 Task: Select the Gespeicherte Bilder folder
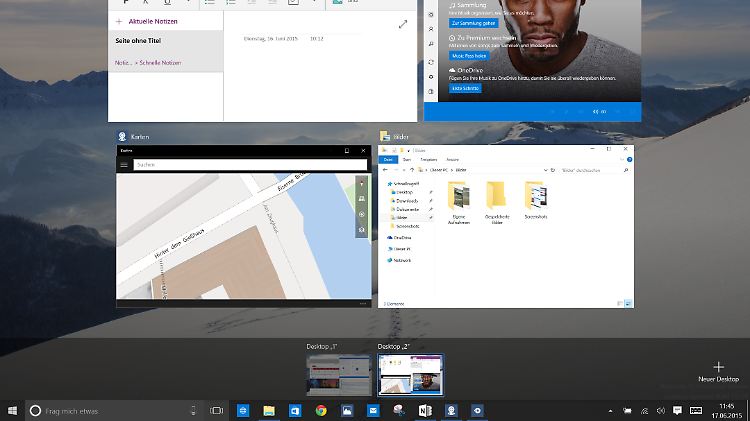497,203
